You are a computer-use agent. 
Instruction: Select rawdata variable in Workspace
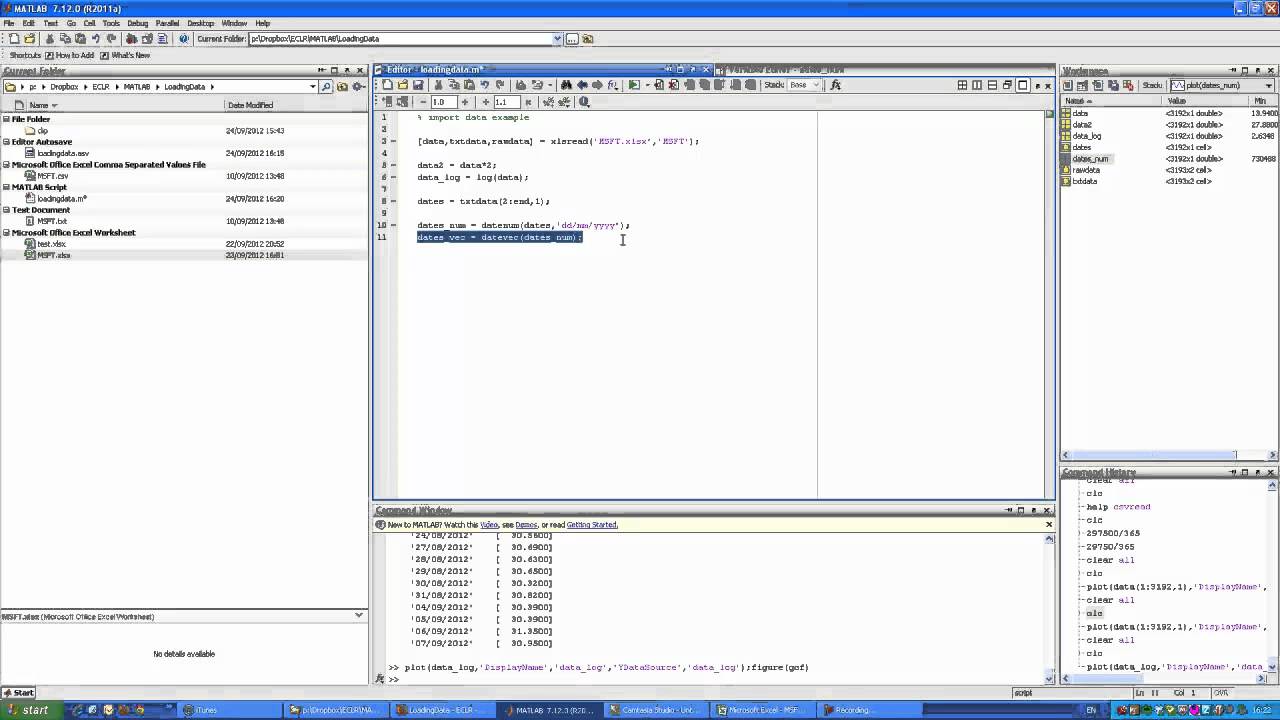point(1085,170)
